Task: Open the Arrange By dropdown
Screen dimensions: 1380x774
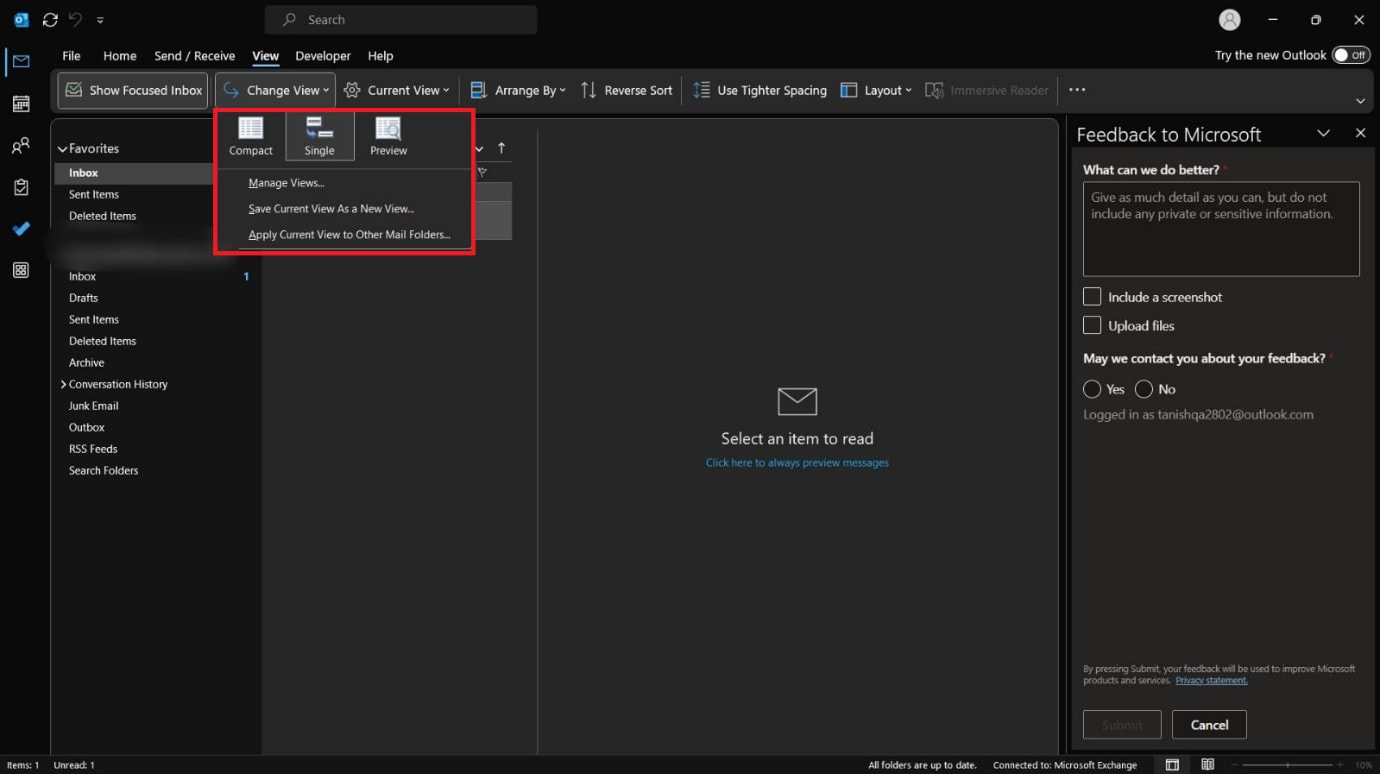Action: [517, 90]
